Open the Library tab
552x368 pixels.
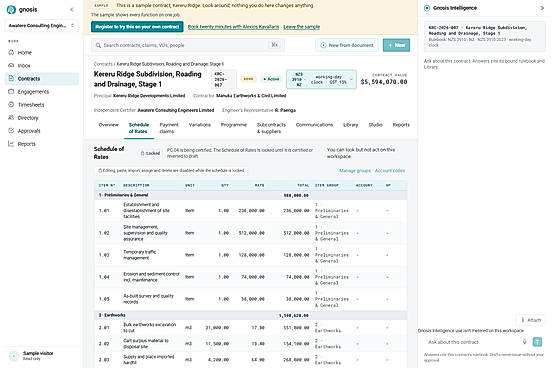coord(351,125)
